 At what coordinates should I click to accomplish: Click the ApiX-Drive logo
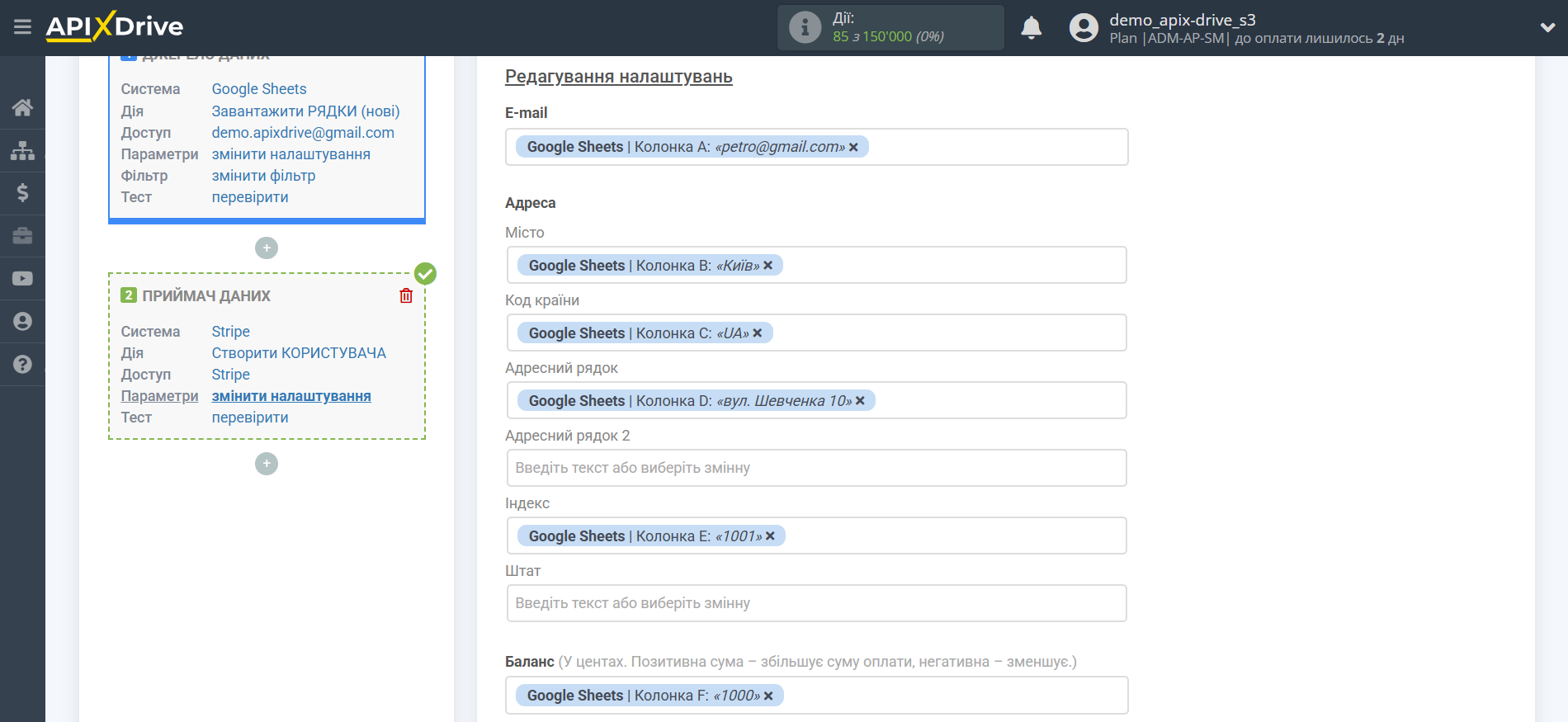tap(115, 26)
